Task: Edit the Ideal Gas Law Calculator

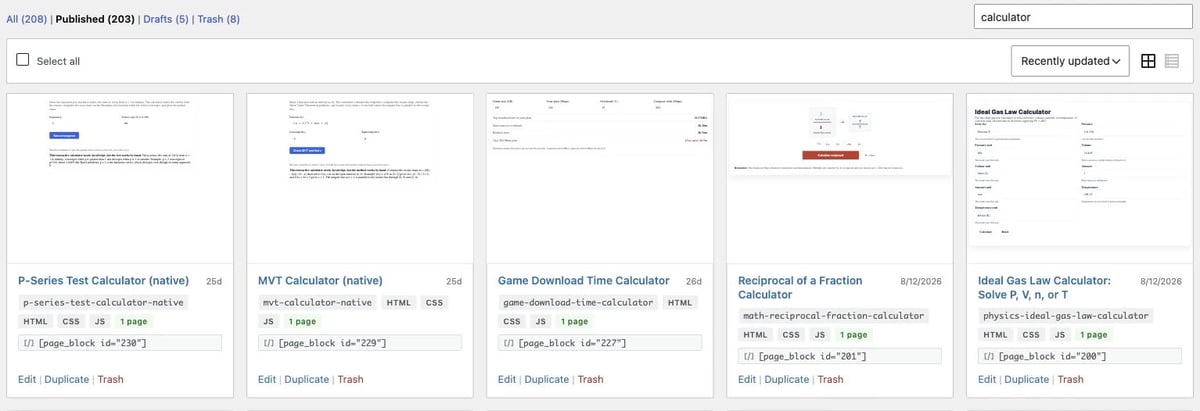Action: click(x=987, y=380)
